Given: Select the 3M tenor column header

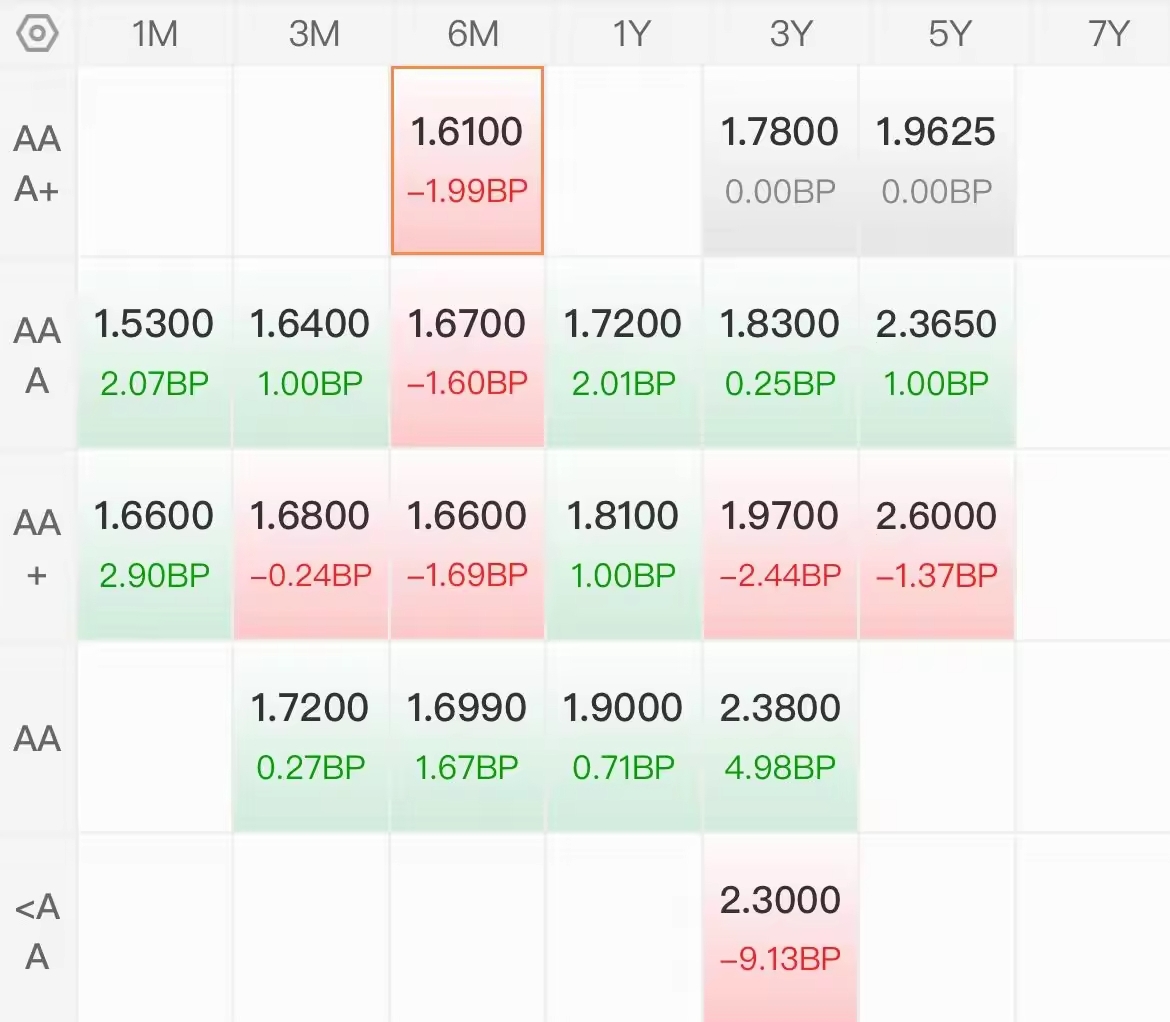Looking at the screenshot, I should (x=314, y=34).
